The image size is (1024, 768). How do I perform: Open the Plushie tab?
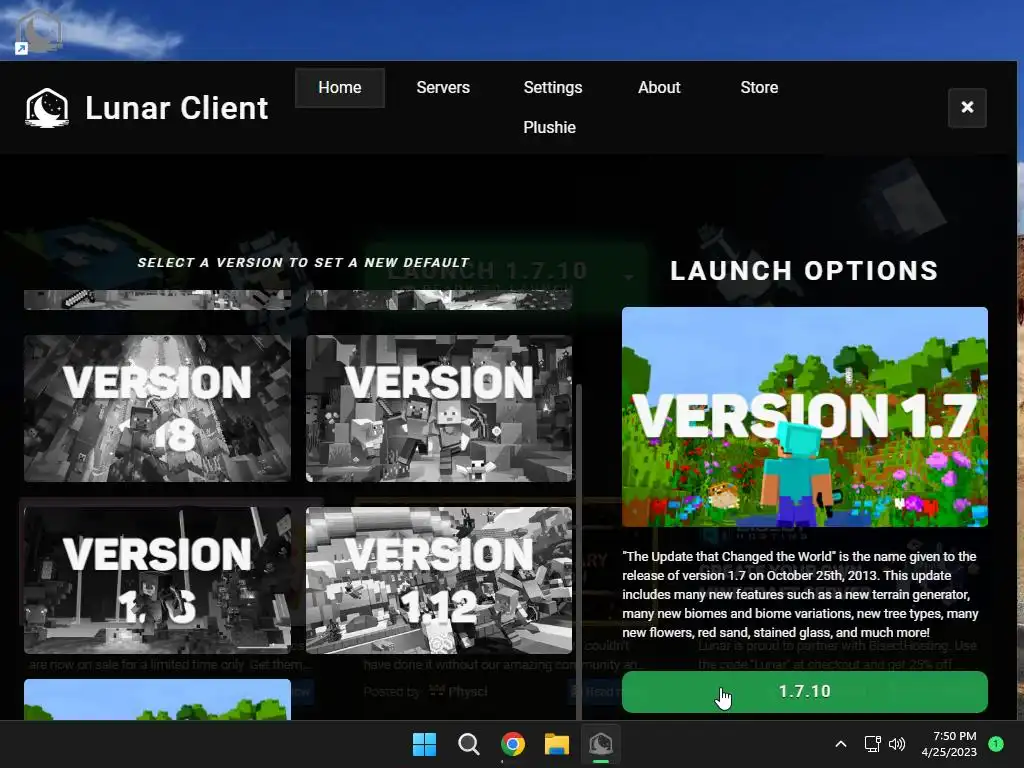(x=549, y=127)
